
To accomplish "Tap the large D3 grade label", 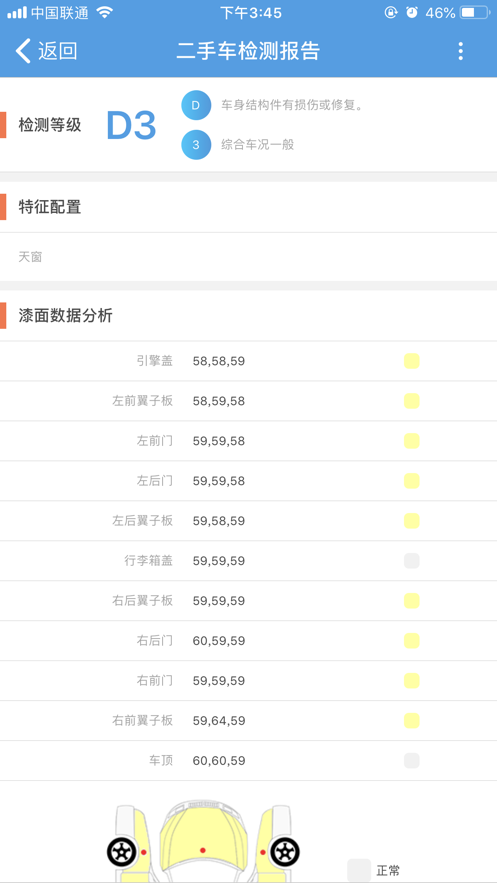I will (131, 125).
